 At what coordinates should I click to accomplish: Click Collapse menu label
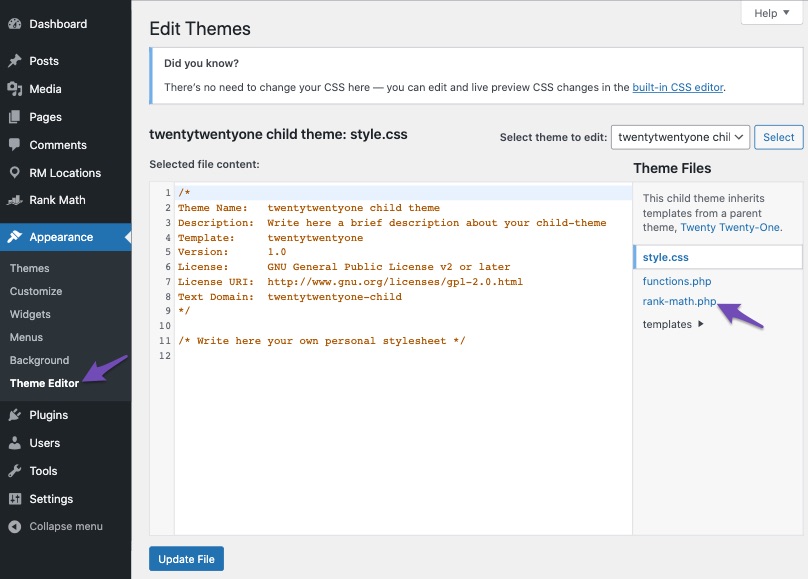66,526
